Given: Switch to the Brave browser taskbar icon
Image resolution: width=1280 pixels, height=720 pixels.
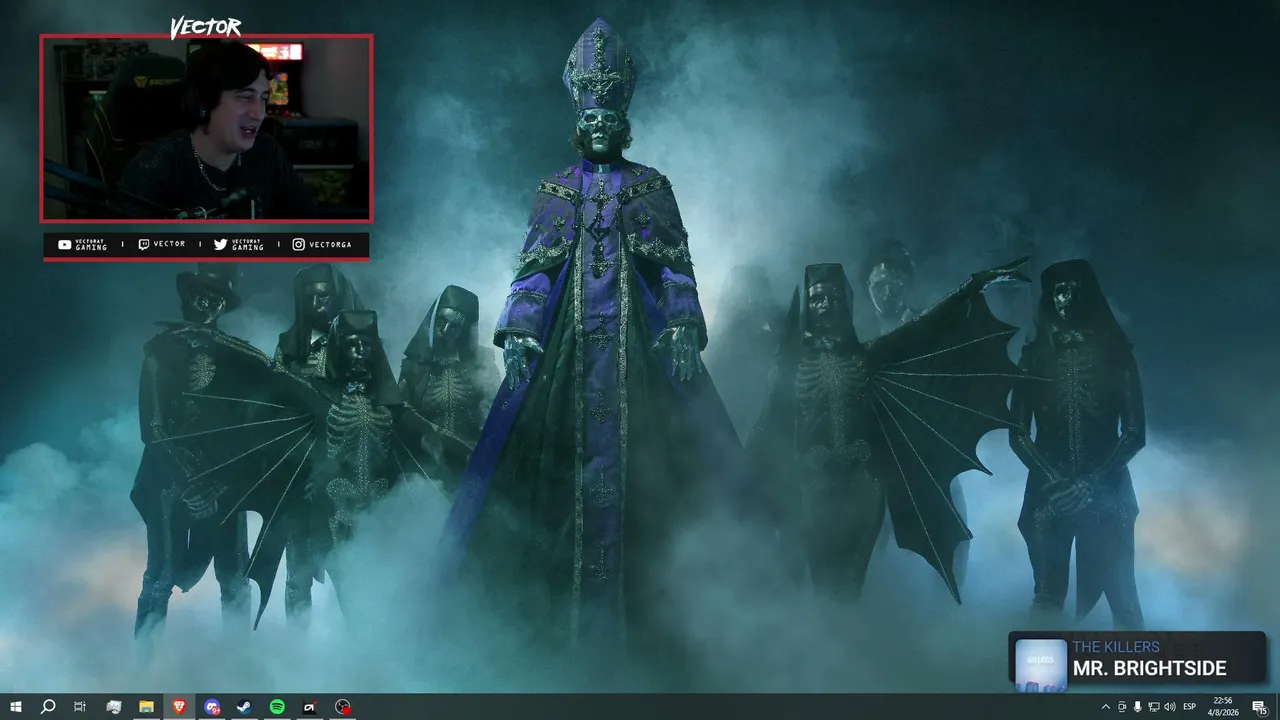Looking at the screenshot, I should [x=179, y=707].
